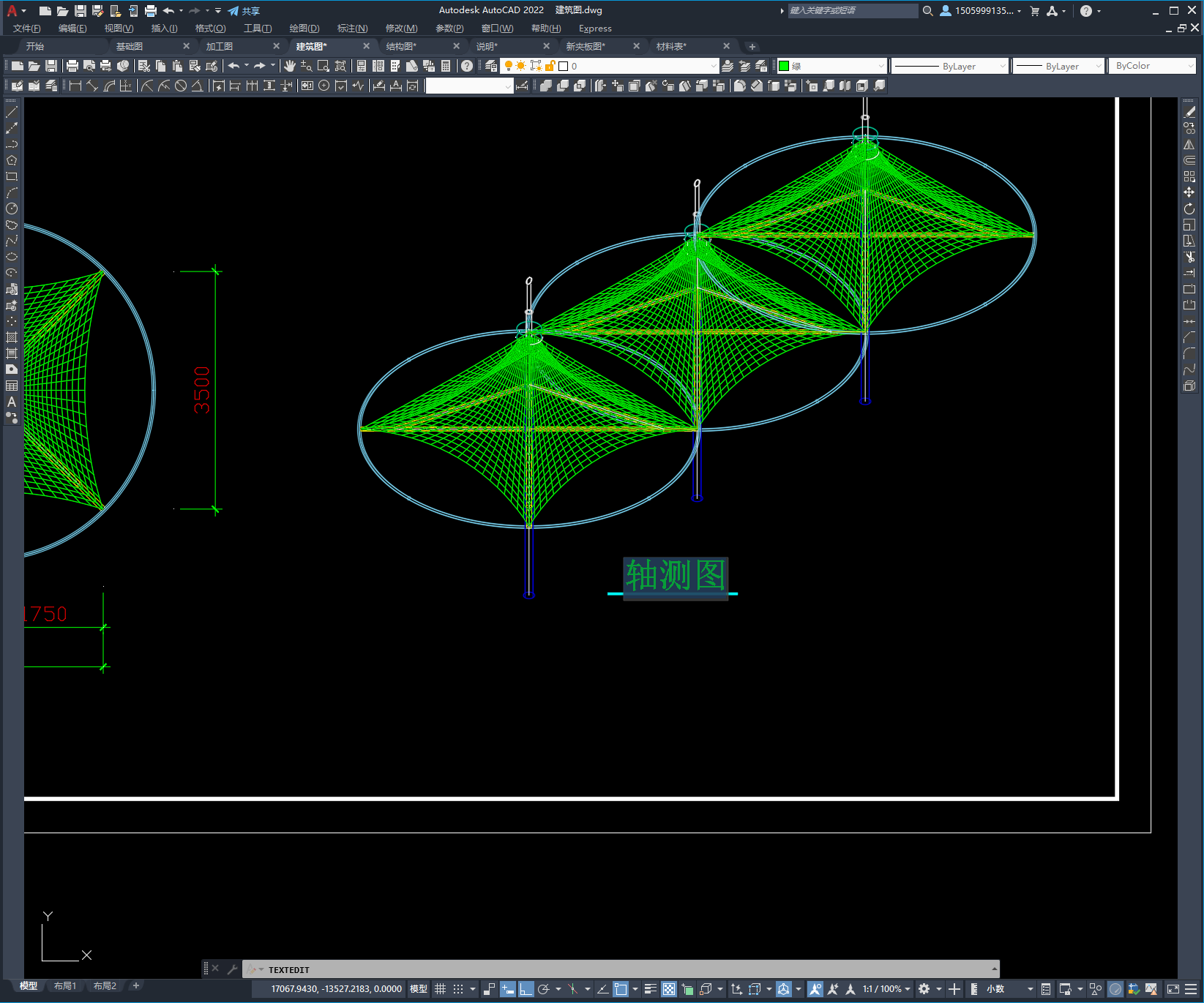Click the Diameter dimension tool
The image size is (1204, 1003).
pos(181,86)
